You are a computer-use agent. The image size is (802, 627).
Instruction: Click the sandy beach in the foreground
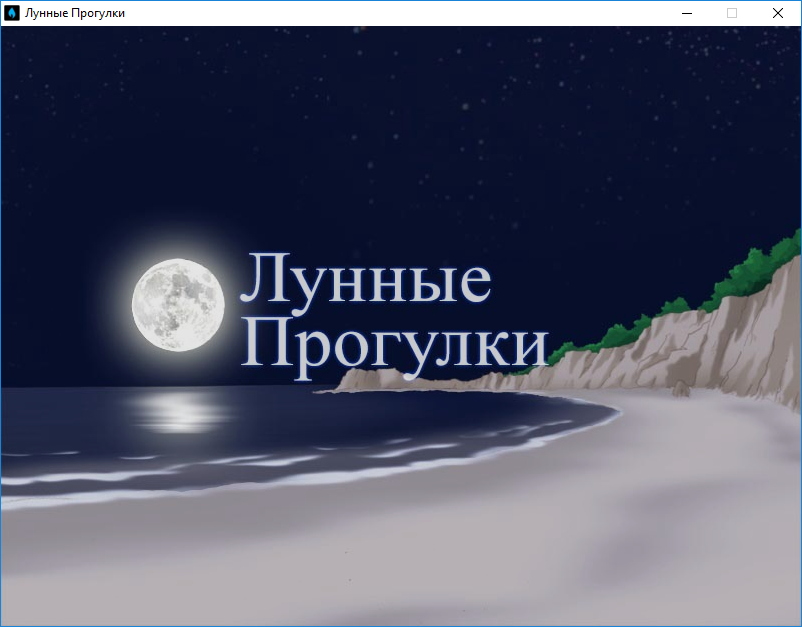[400, 560]
